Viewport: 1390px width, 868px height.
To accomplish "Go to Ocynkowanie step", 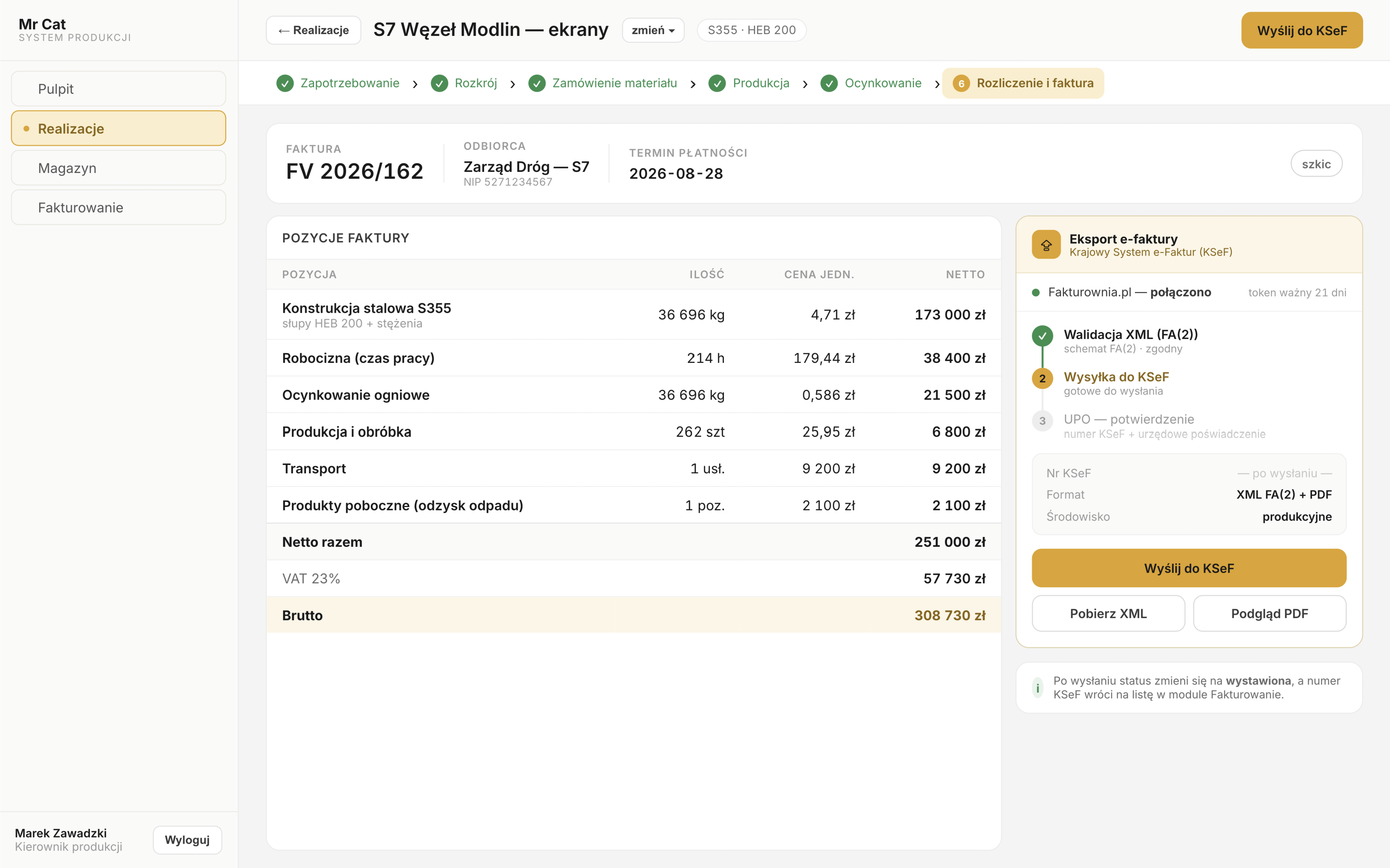I will (x=871, y=83).
